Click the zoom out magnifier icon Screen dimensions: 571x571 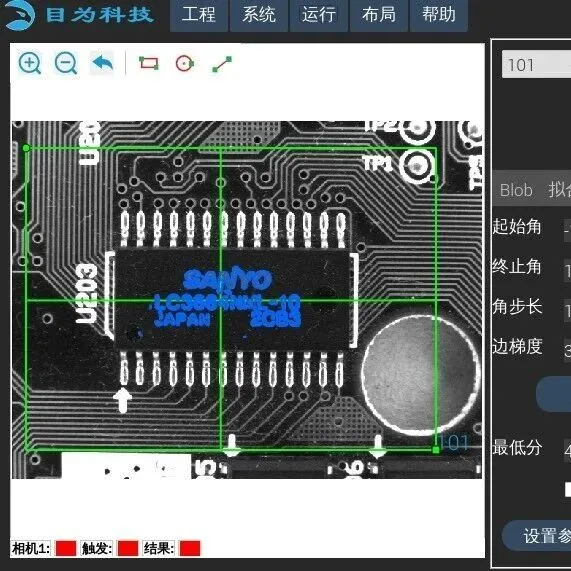click(x=66, y=64)
